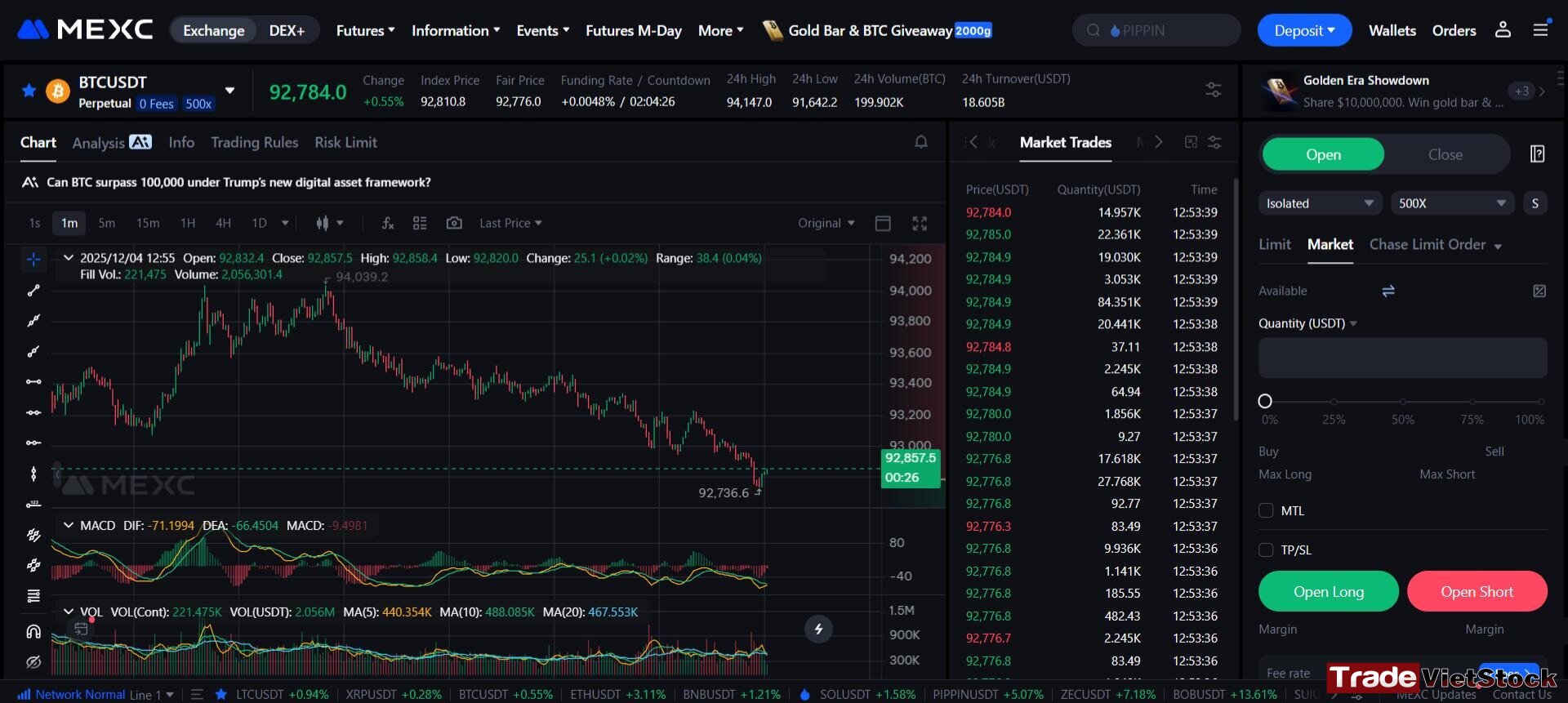Hide all drawings with eye icon

[x=33, y=661]
